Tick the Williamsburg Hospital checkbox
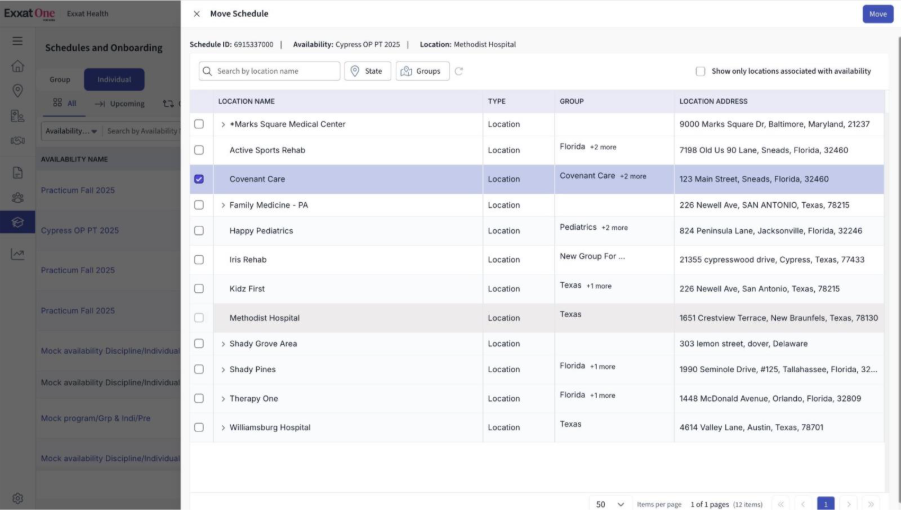This screenshot has height=510, width=901. coord(199,427)
